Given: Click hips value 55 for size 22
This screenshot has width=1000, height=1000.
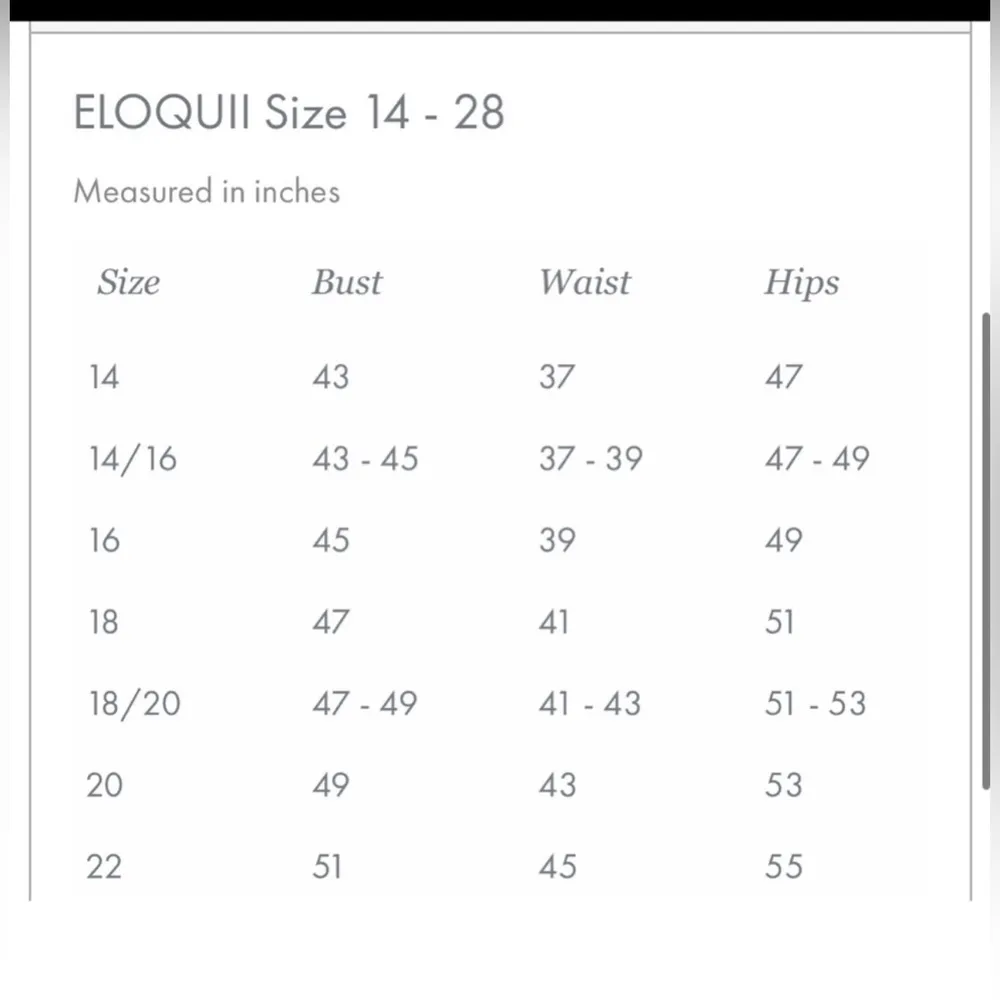Looking at the screenshot, I should pos(783,866).
